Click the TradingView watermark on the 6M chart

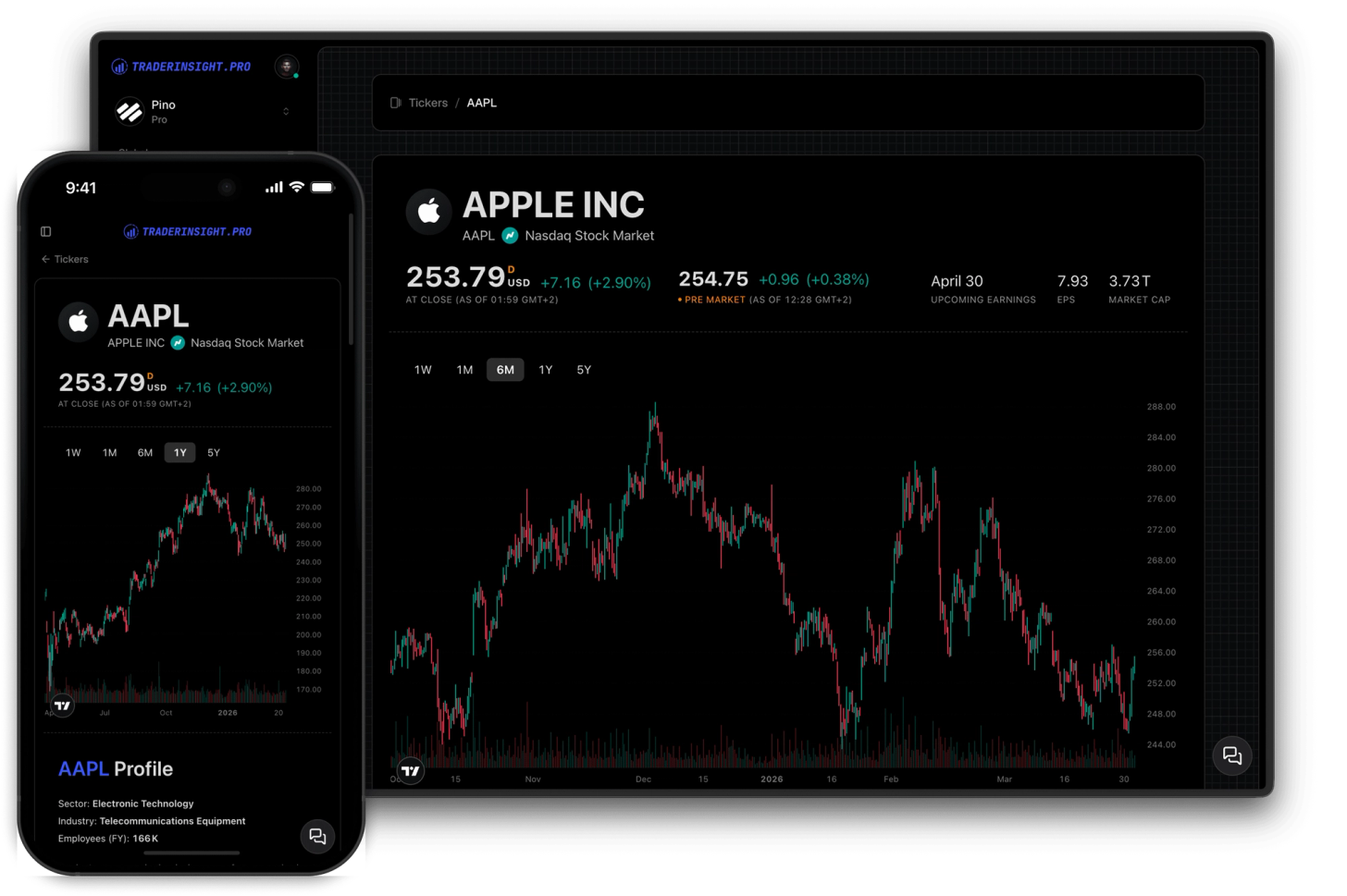click(x=410, y=770)
